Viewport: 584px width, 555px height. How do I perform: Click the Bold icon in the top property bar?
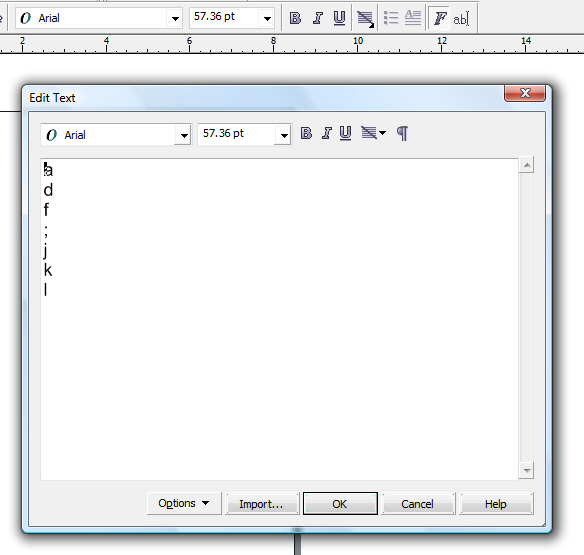(295, 18)
